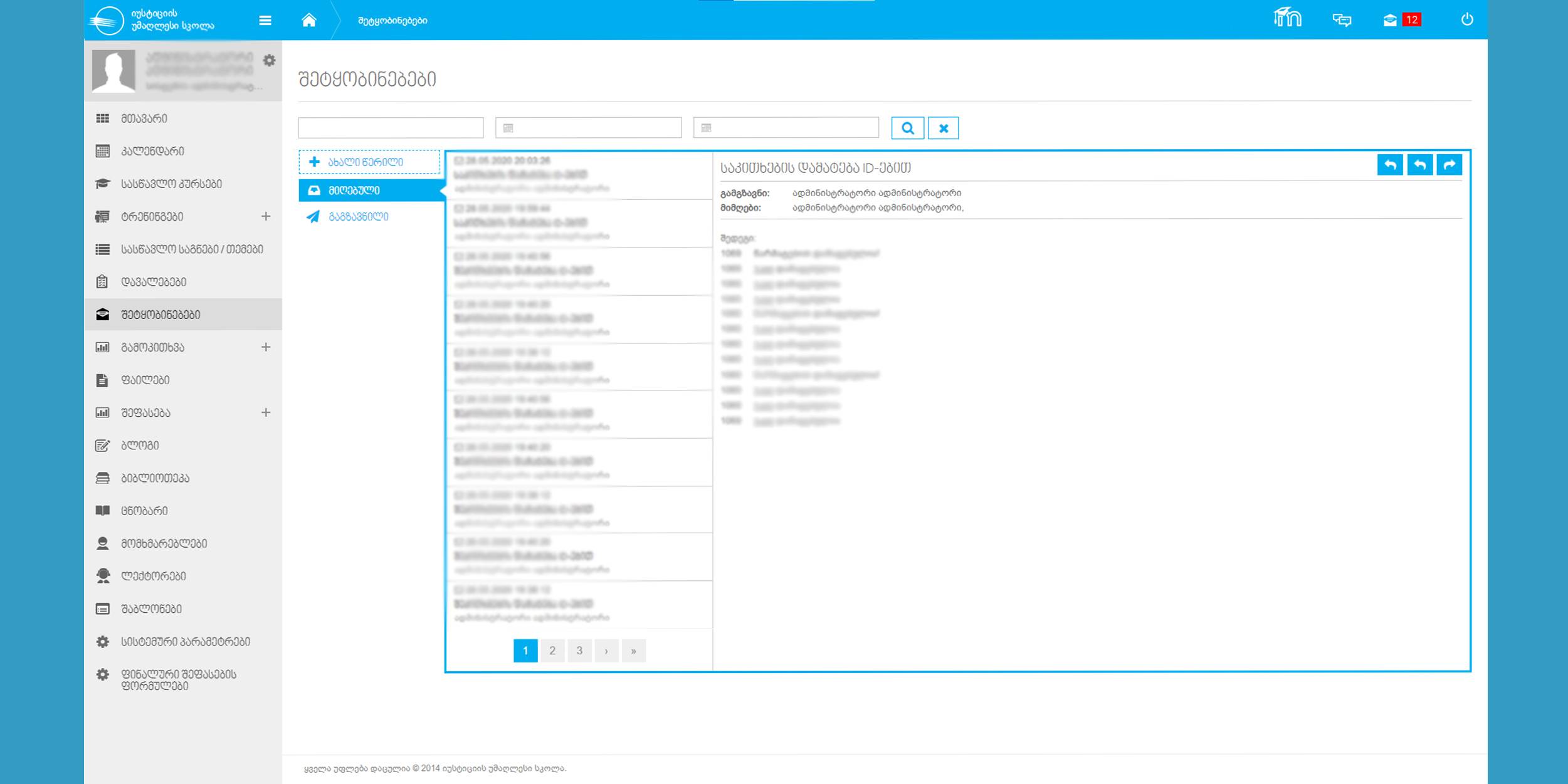This screenshot has height=784, width=1568.
Task: Click the სასწავლო კურსები graduation cap icon
Action: click(102, 184)
